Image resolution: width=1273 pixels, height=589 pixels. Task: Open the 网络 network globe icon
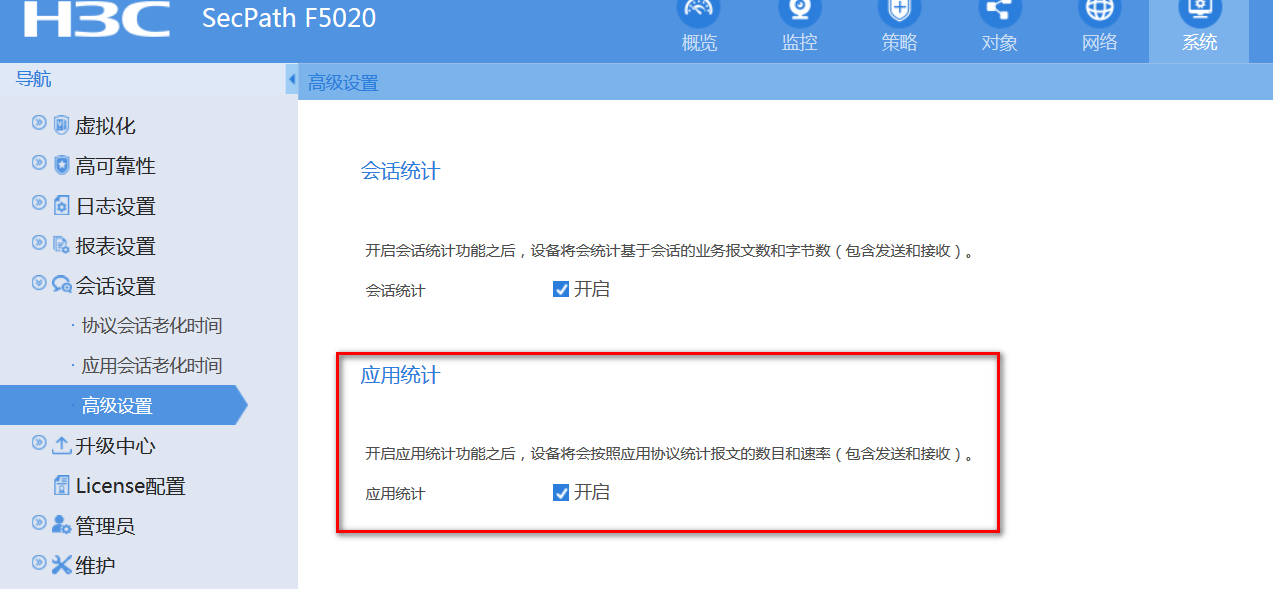point(1099,12)
